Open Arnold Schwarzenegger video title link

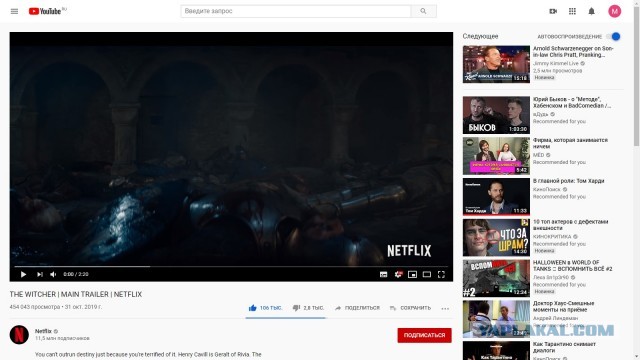[x=573, y=51]
